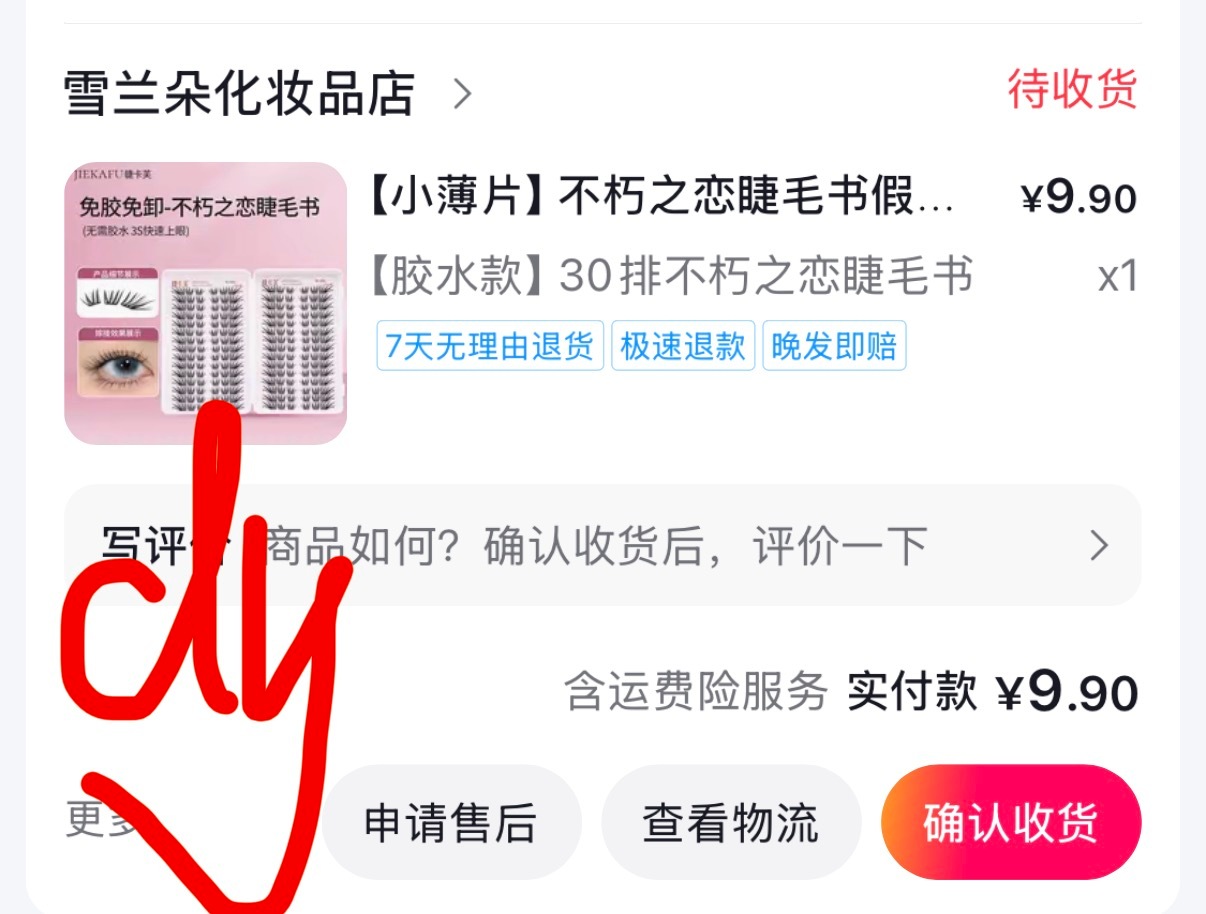Tap the 待收货 order status label

pyautogui.click(x=1072, y=89)
